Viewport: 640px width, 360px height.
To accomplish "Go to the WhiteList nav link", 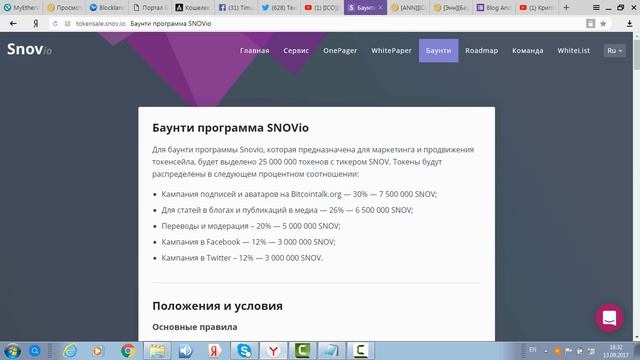I will tap(573, 51).
